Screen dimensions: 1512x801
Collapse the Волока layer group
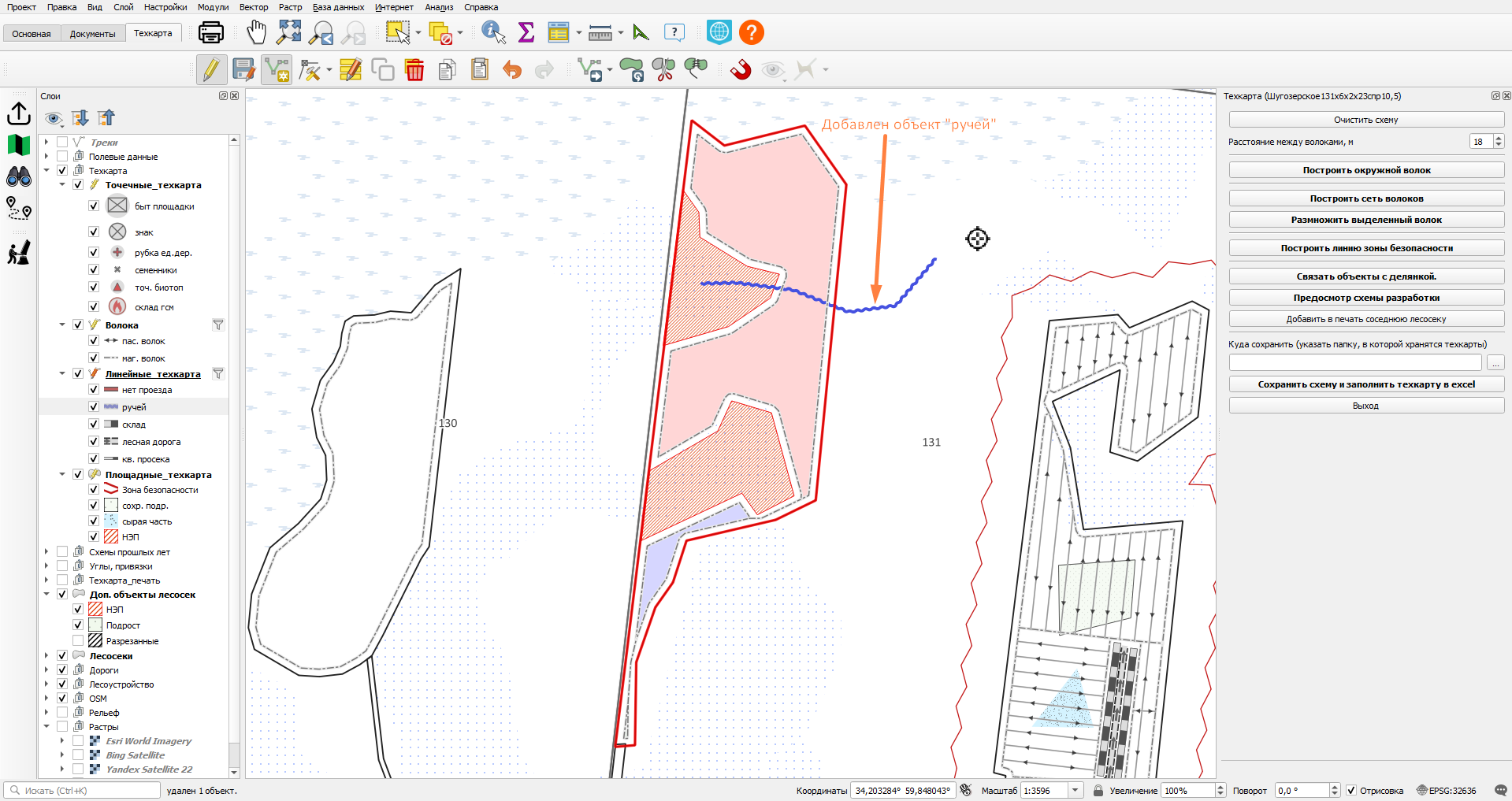coord(62,324)
